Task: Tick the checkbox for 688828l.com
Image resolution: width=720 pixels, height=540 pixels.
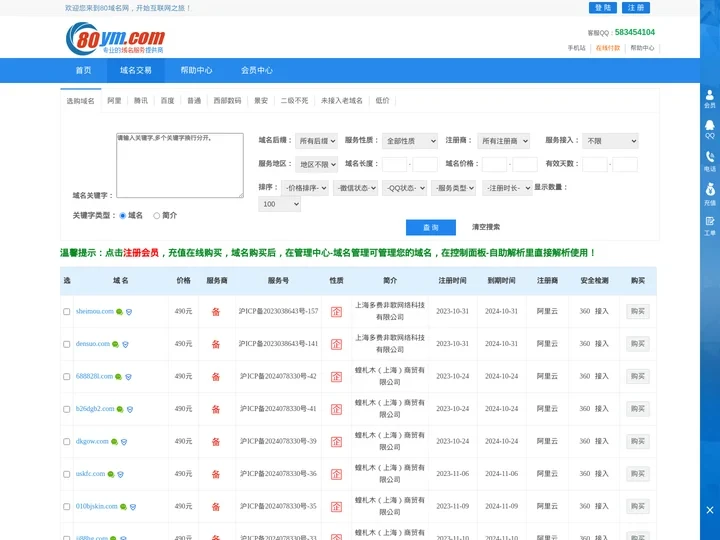Action: [x=67, y=377]
